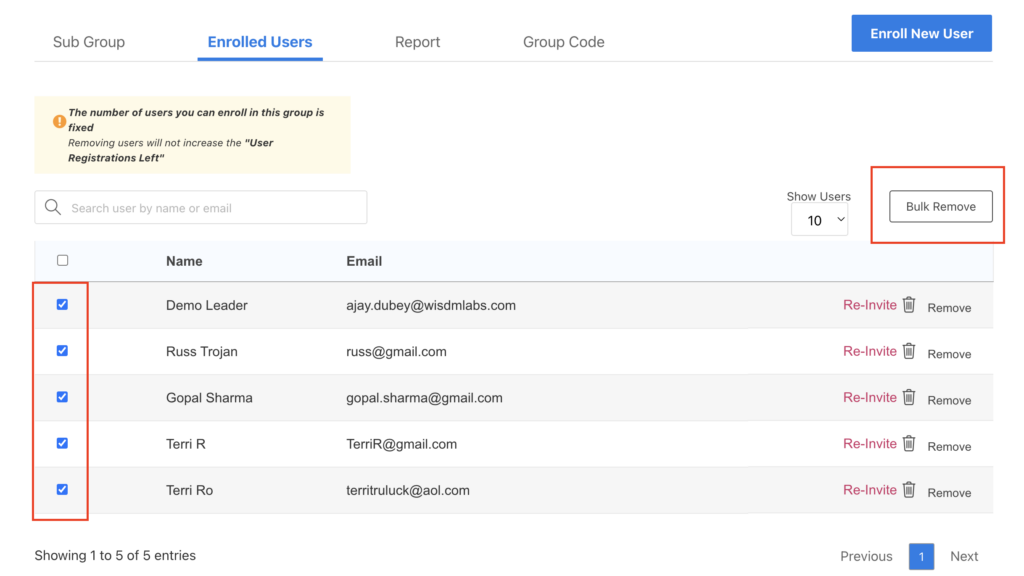Click trash icon for Russ Trojan row
This screenshot has height=576, width=1024.
coord(908,351)
